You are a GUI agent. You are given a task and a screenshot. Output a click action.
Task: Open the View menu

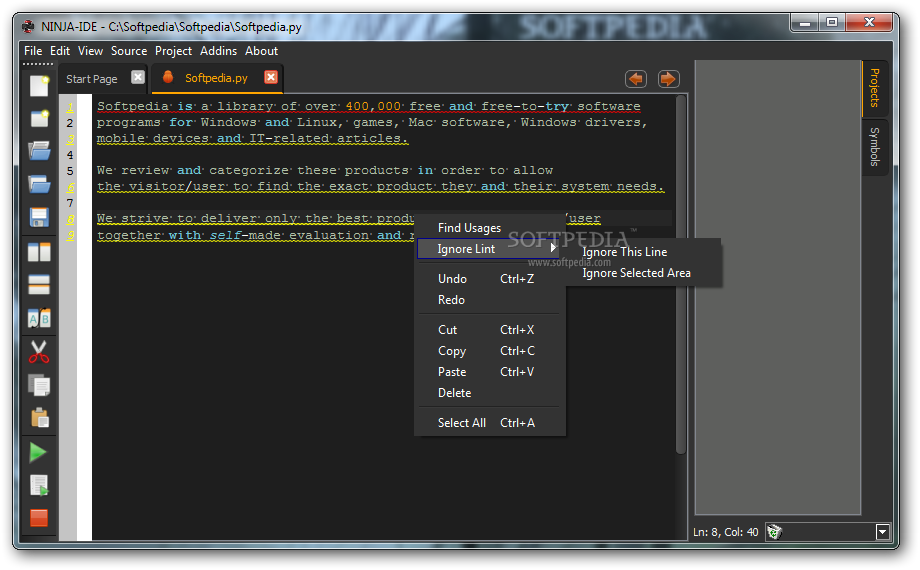point(90,51)
